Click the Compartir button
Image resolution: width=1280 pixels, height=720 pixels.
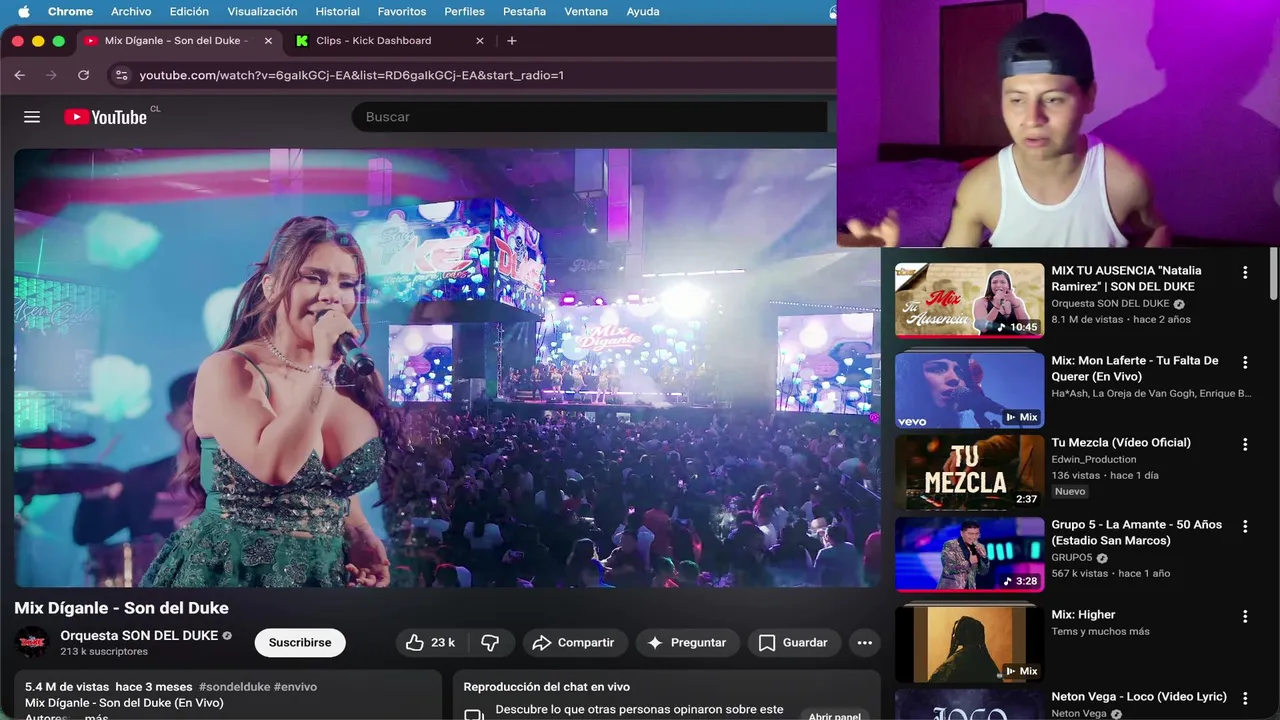(574, 642)
